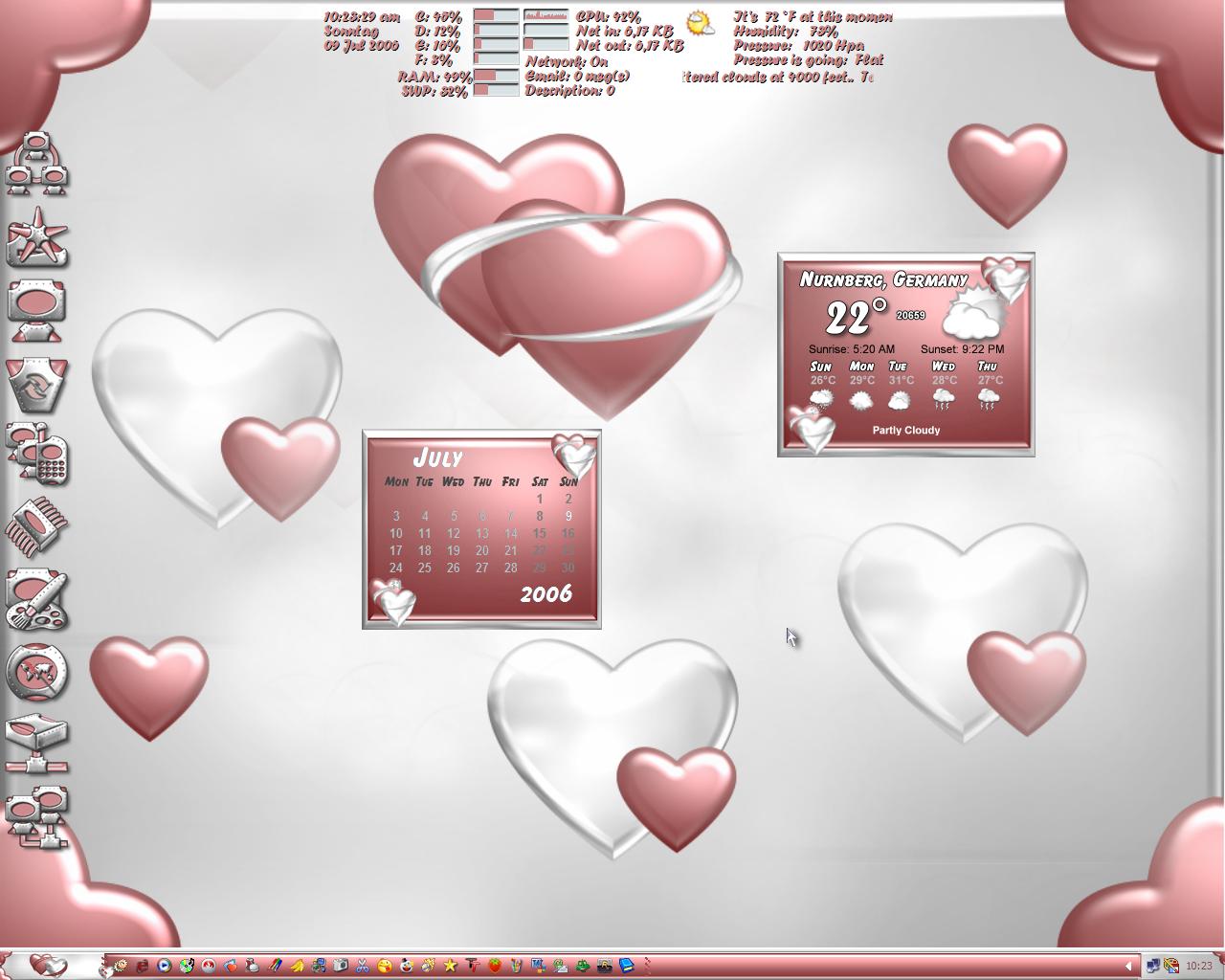The image size is (1225, 980).
Task: Click the taskbar clock showing 10:23
Action: tap(1198, 967)
